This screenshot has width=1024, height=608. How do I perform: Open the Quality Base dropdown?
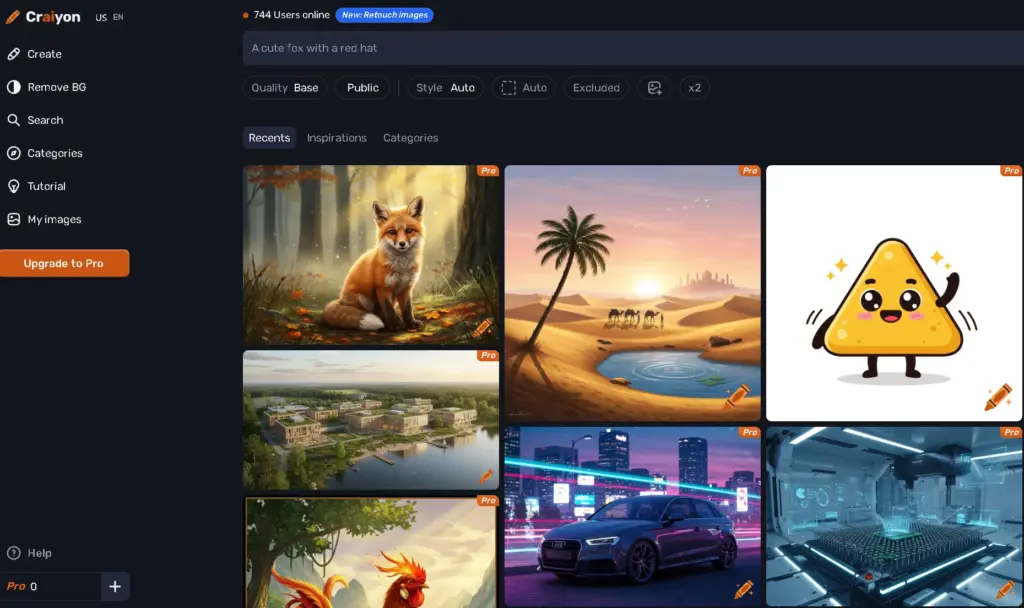click(x=285, y=88)
